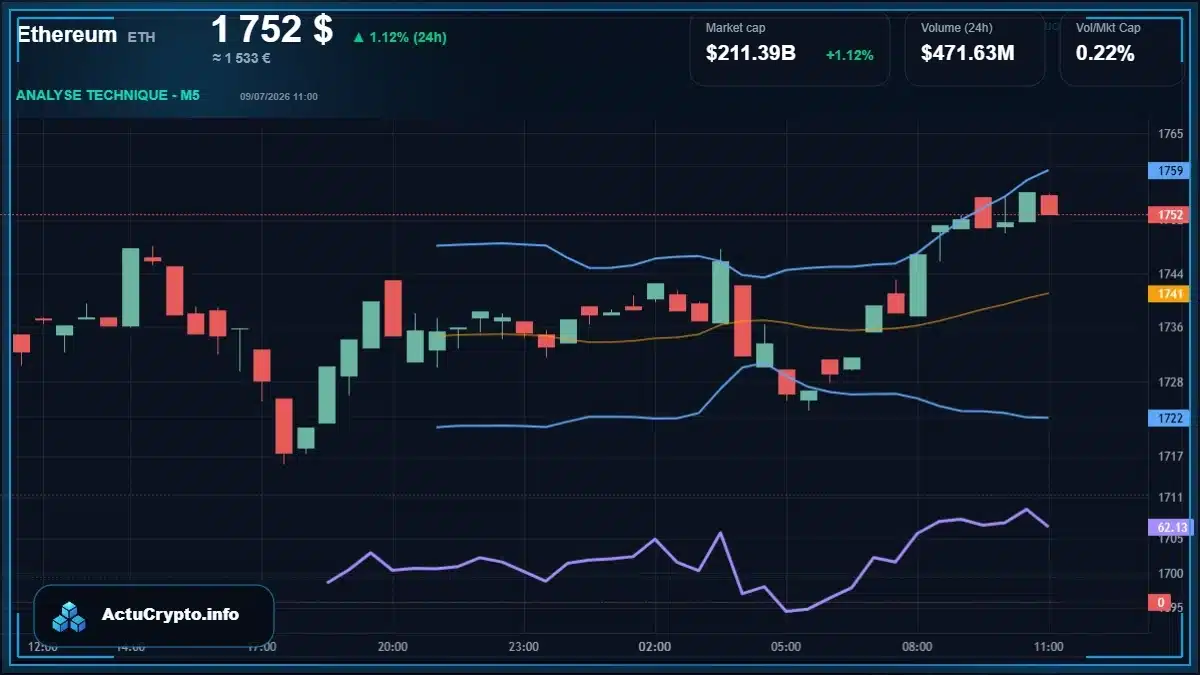Click the 05:00 time axis label
1200x675 pixels.
point(786,647)
